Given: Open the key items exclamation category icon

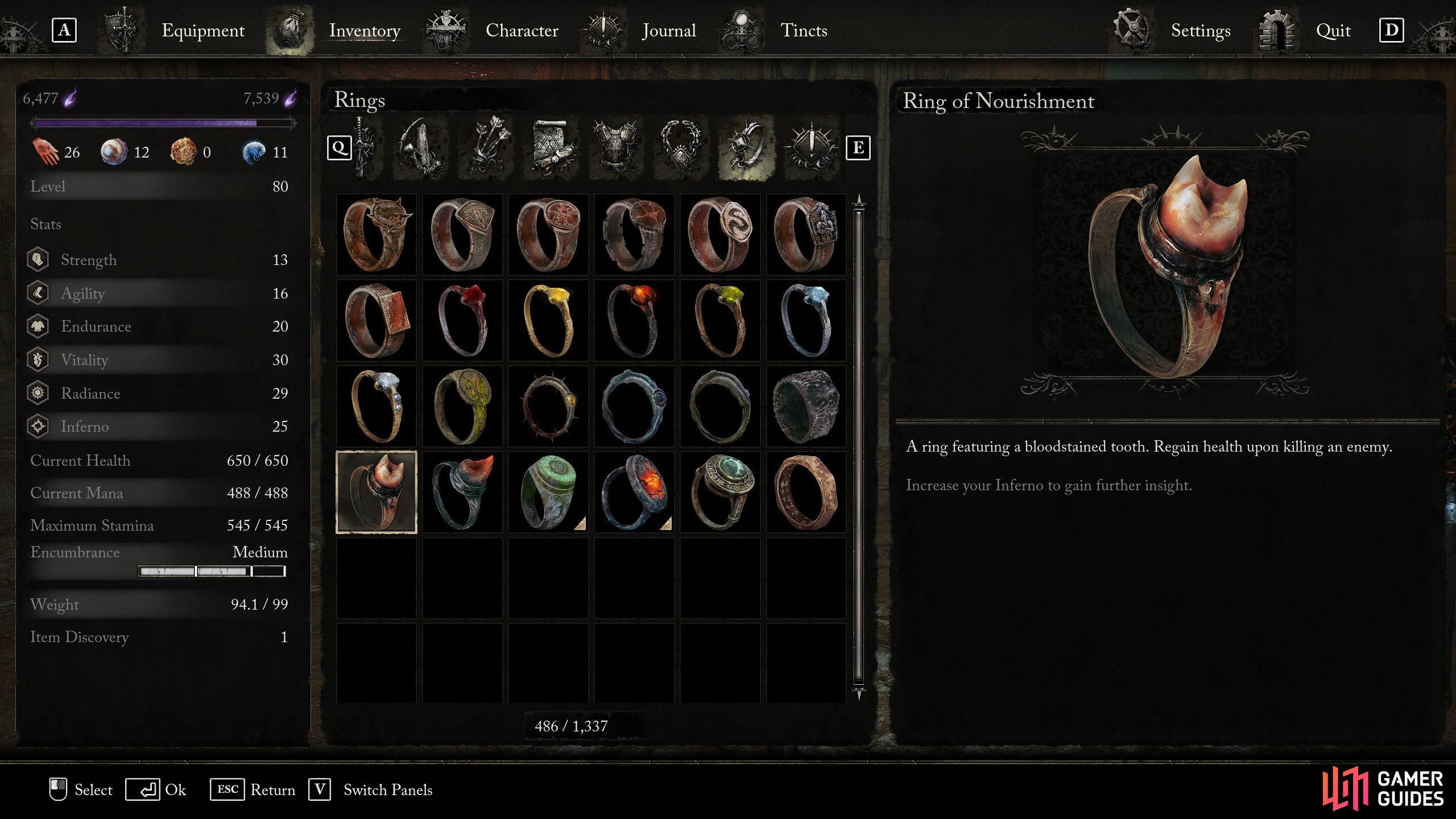Looking at the screenshot, I should pyautogui.click(x=811, y=148).
